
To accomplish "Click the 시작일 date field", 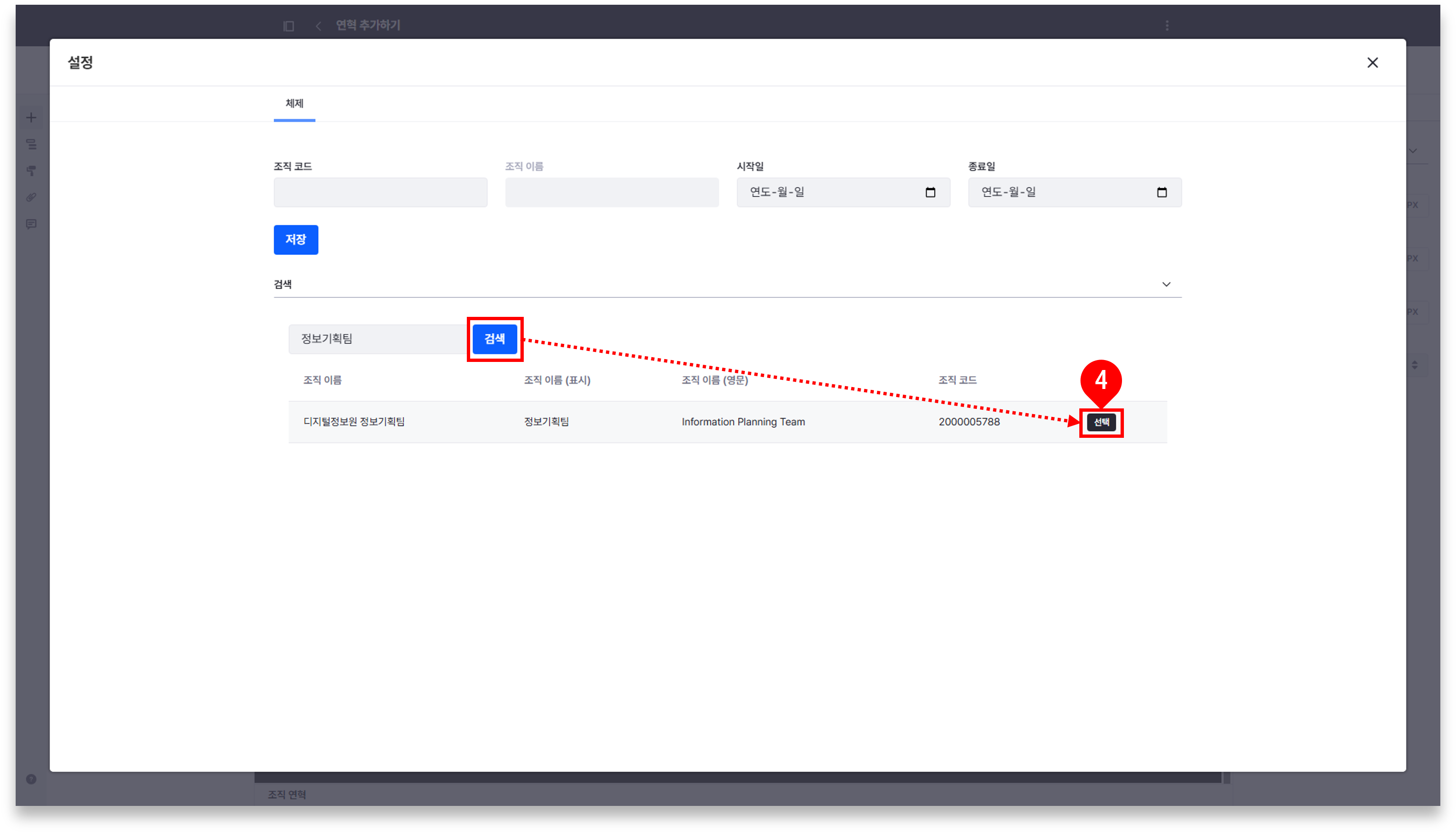I will [x=828, y=193].
